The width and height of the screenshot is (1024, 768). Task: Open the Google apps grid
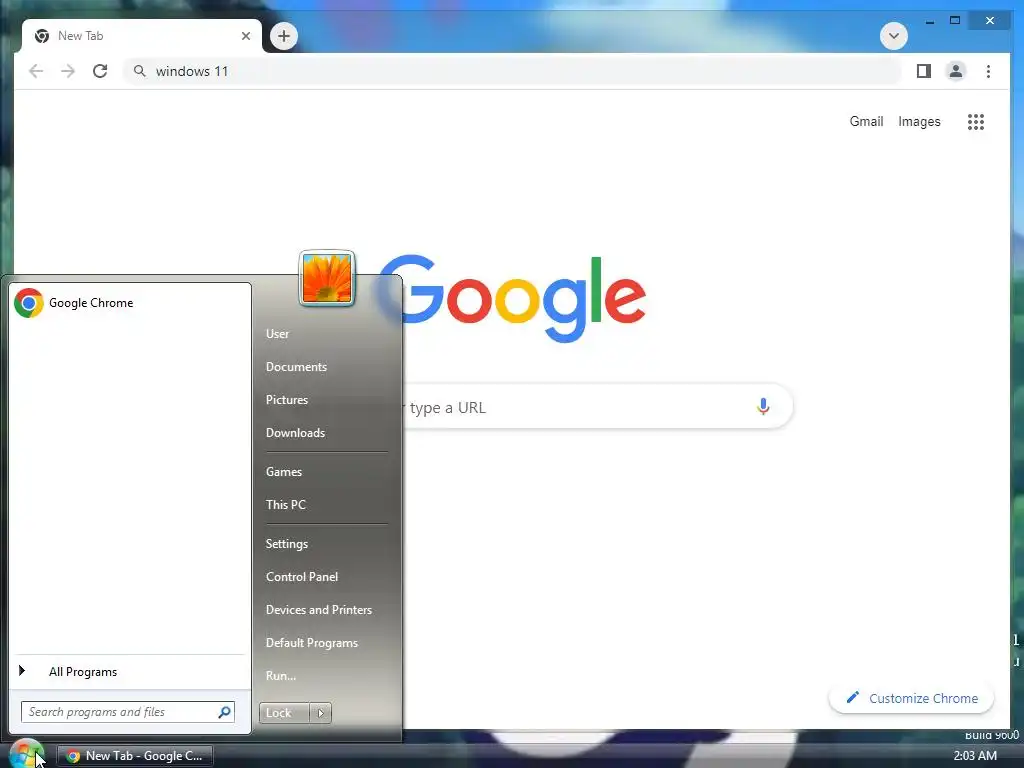pyautogui.click(x=976, y=121)
